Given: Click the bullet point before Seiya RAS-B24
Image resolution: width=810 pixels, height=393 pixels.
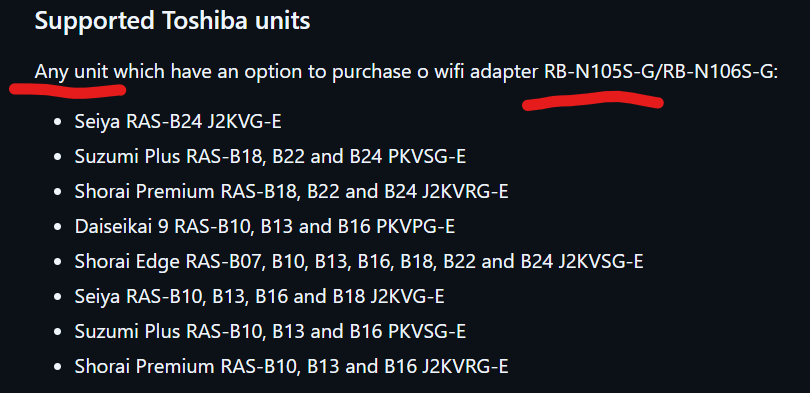Looking at the screenshot, I should pyautogui.click(x=58, y=122).
